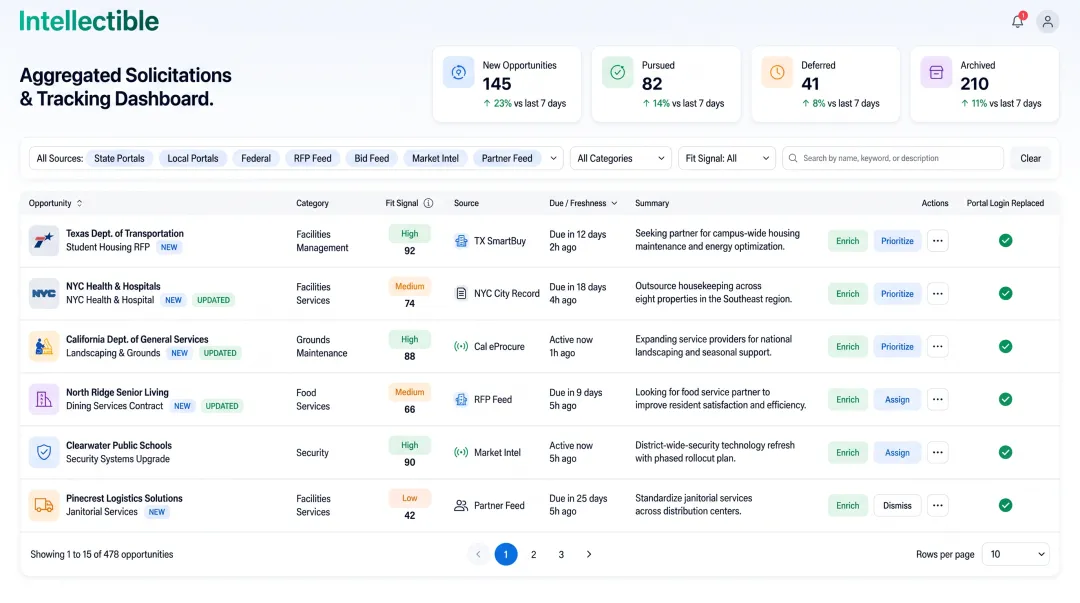Open more actions for NYC Health row

point(937,294)
